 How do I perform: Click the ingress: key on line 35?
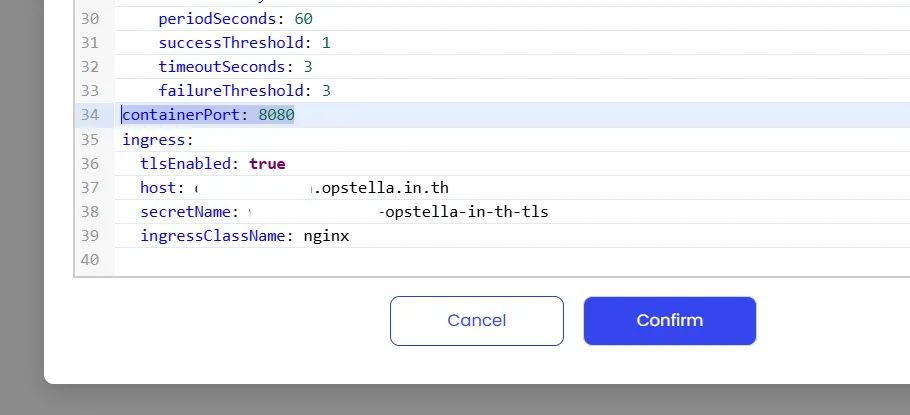157,140
